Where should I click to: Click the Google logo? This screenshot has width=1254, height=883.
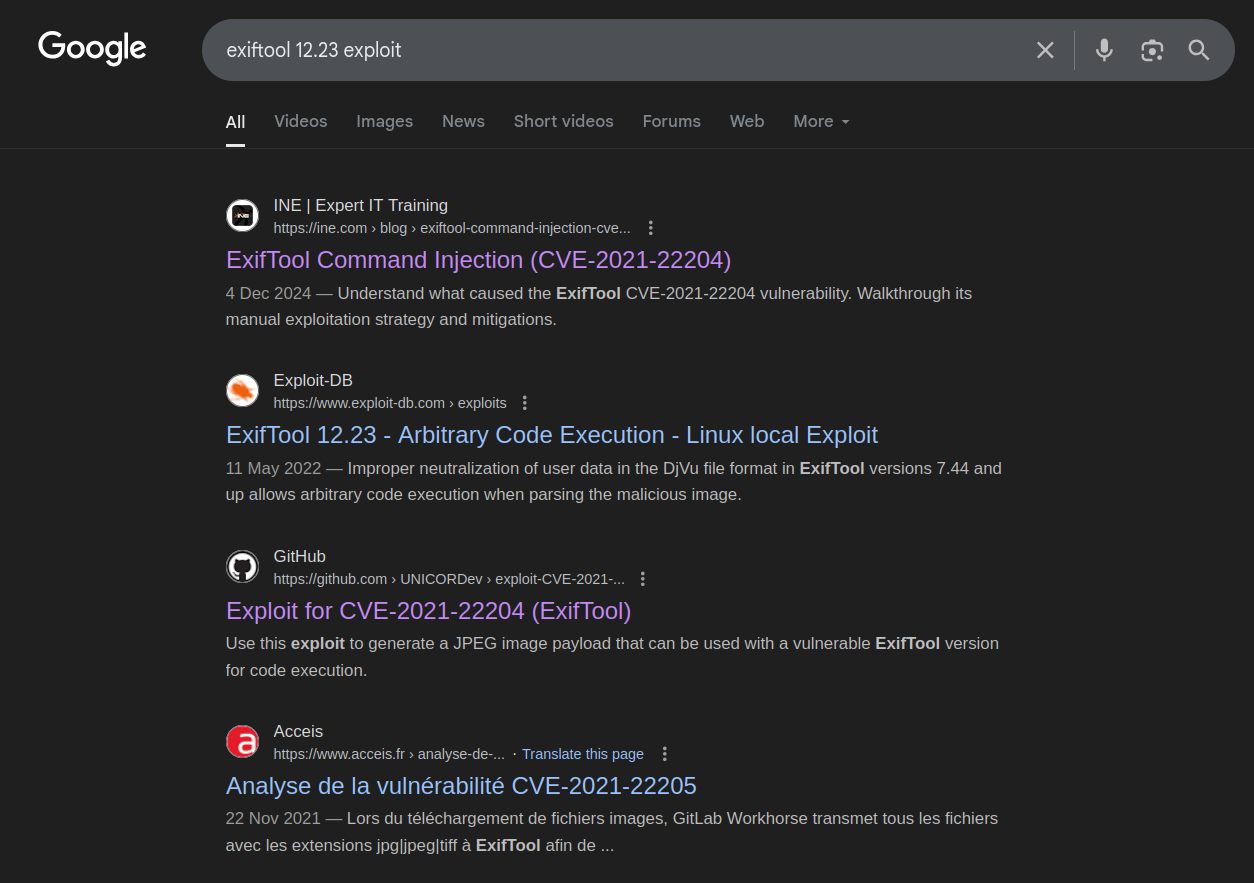92,48
